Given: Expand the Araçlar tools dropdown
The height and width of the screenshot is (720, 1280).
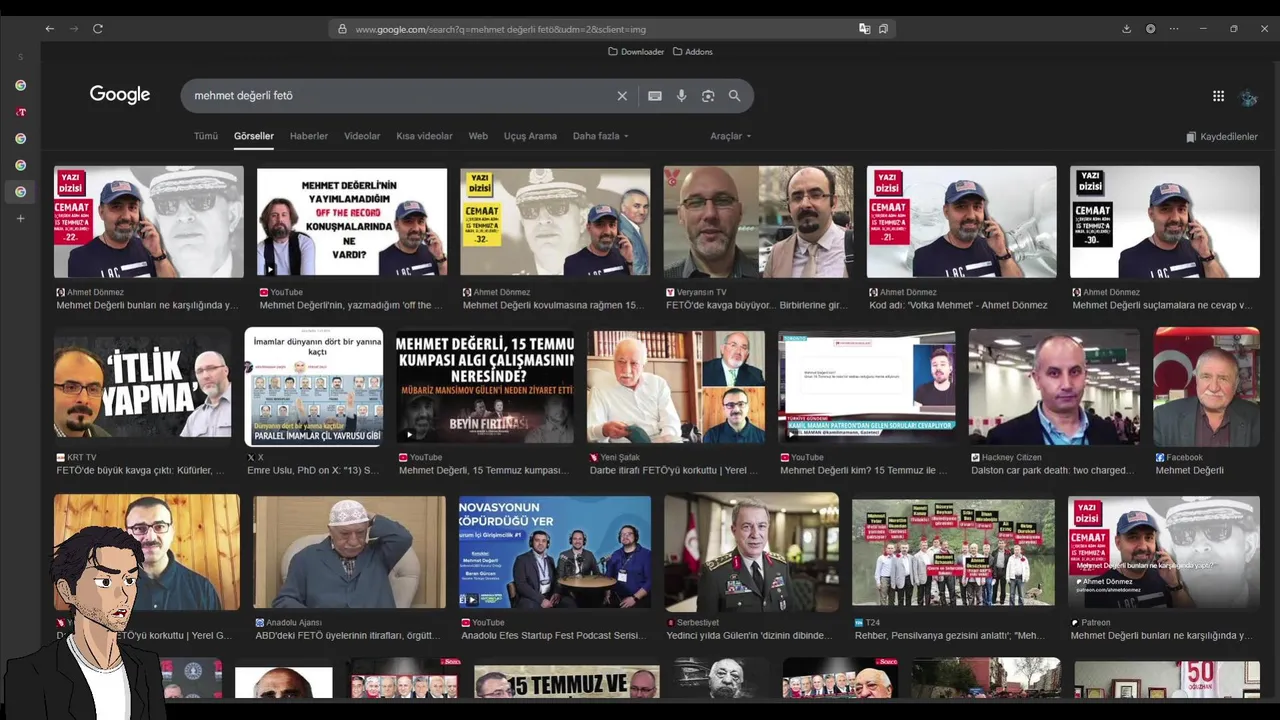Looking at the screenshot, I should pyautogui.click(x=730, y=136).
